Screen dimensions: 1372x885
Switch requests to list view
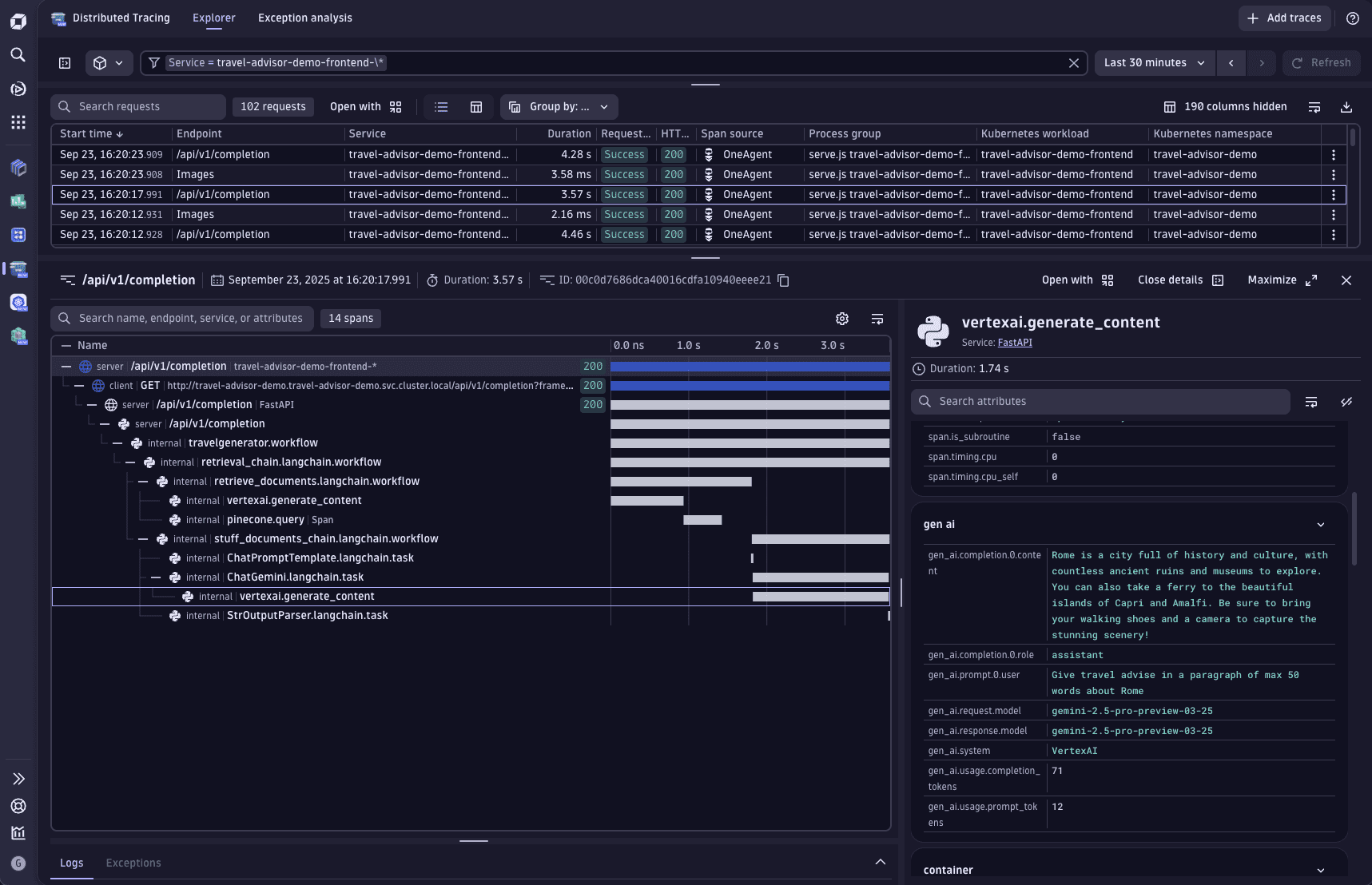pyautogui.click(x=441, y=106)
